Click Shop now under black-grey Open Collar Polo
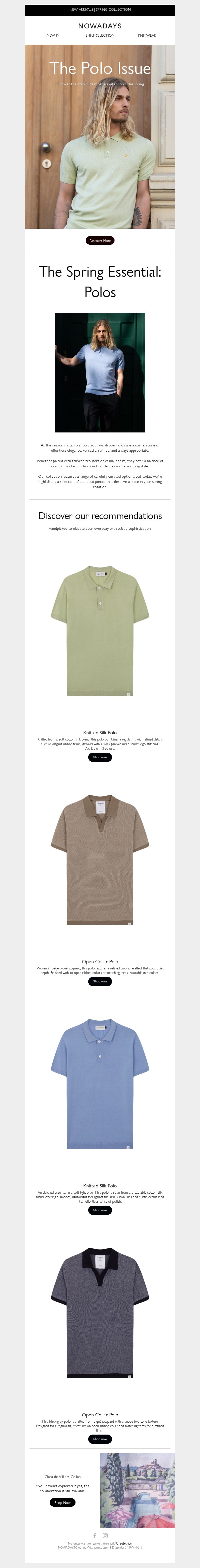Image resolution: width=200 pixels, height=1568 pixels. click(100, 1439)
